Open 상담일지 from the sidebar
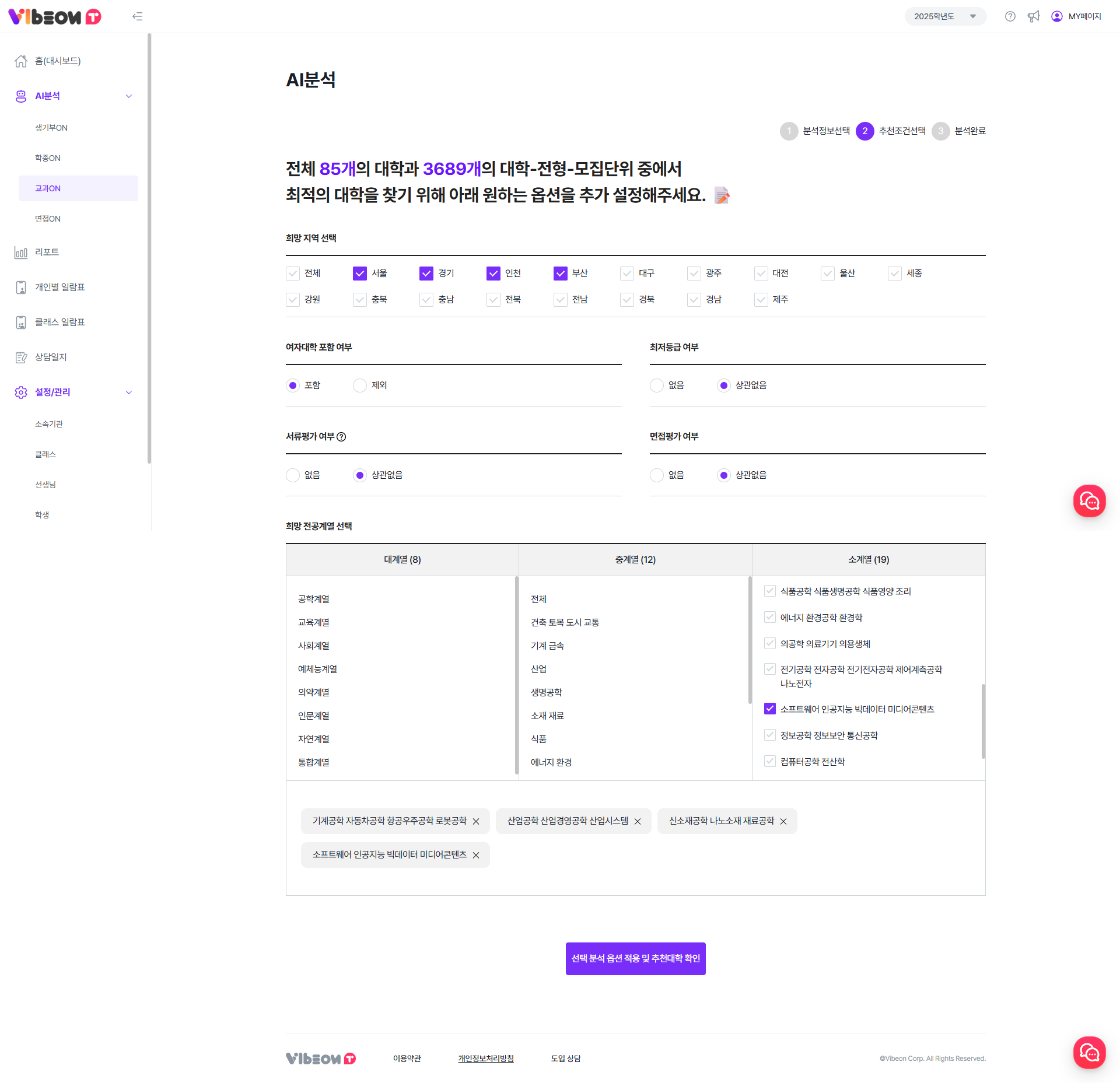 click(x=51, y=358)
